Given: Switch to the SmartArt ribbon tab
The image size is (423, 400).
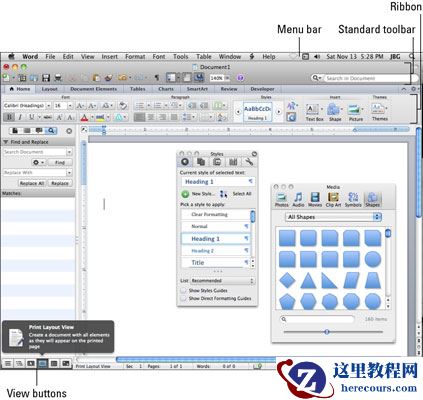Looking at the screenshot, I should click(x=197, y=89).
